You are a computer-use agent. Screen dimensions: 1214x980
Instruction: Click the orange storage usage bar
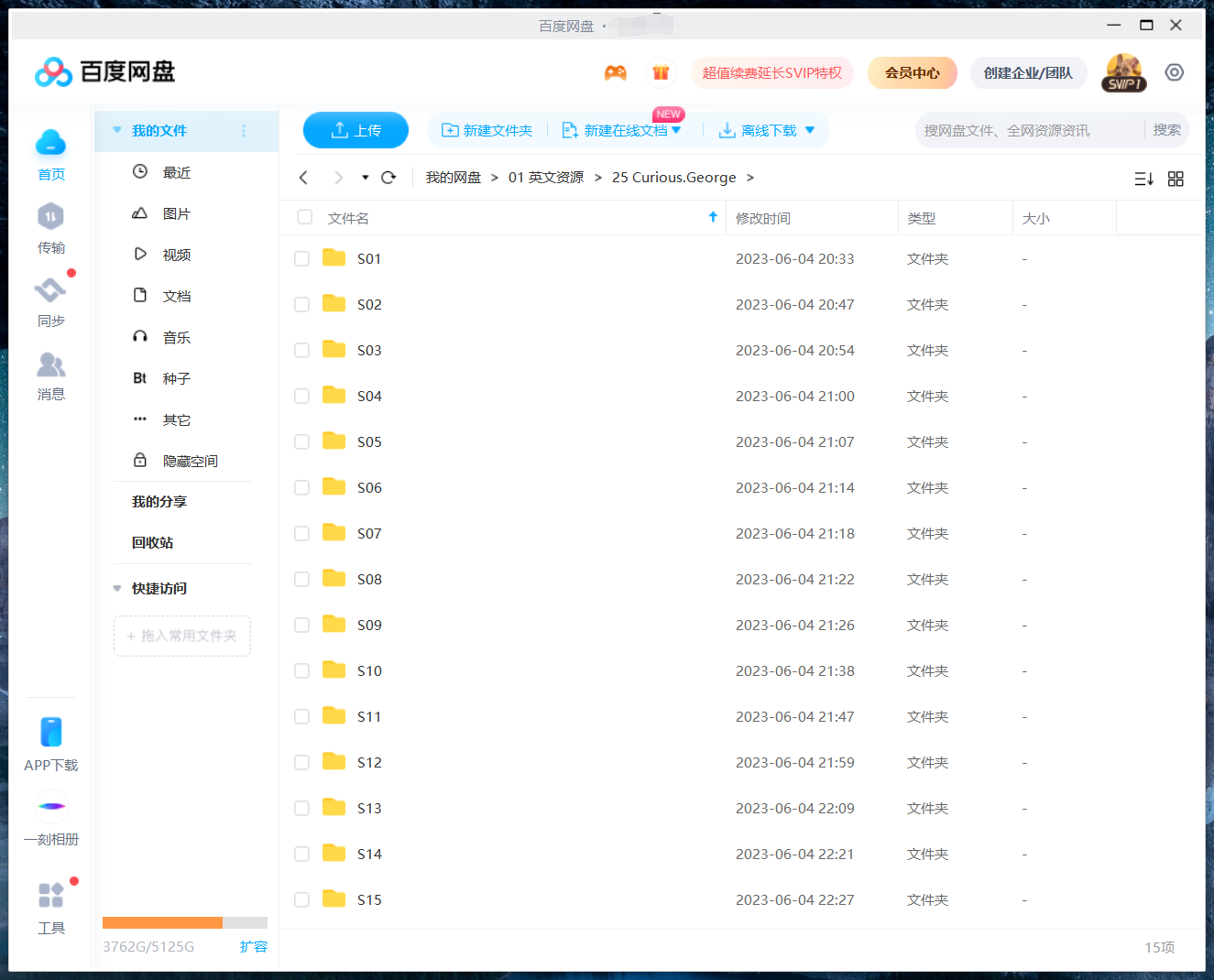click(x=163, y=922)
